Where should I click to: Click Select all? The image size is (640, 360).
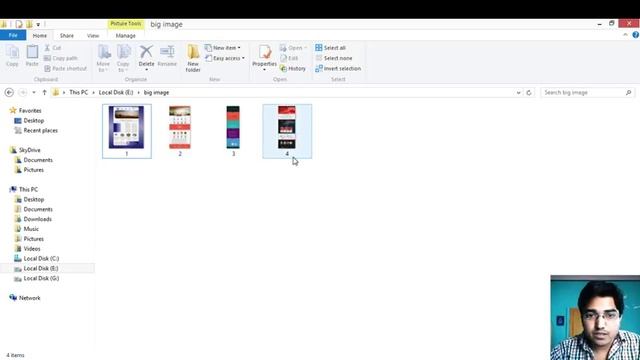(x=331, y=48)
